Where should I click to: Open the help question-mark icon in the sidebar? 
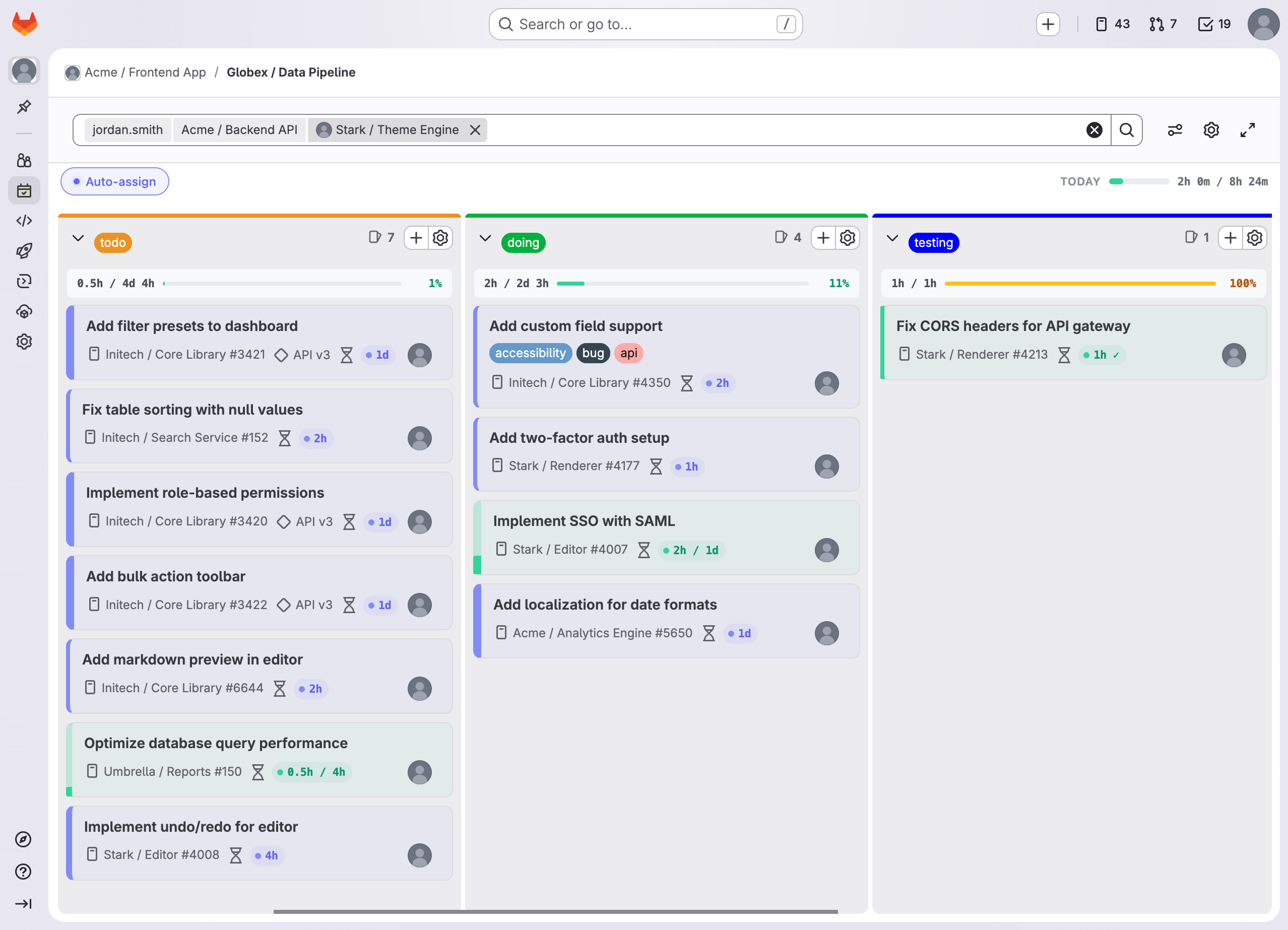(24, 873)
